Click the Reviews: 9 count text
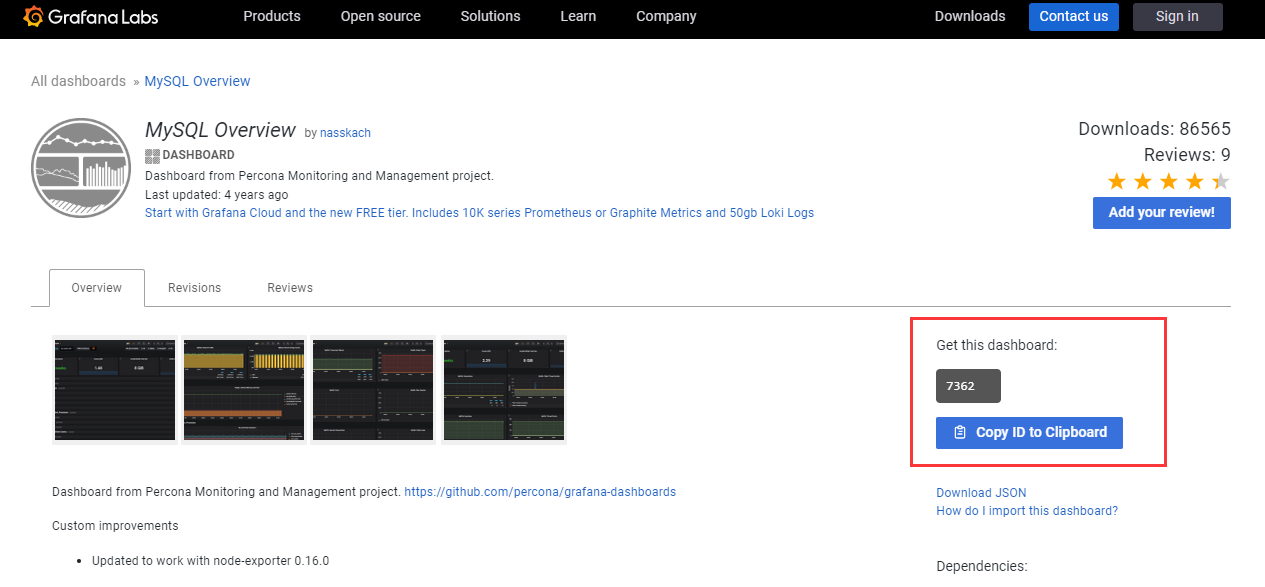 [1187, 155]
